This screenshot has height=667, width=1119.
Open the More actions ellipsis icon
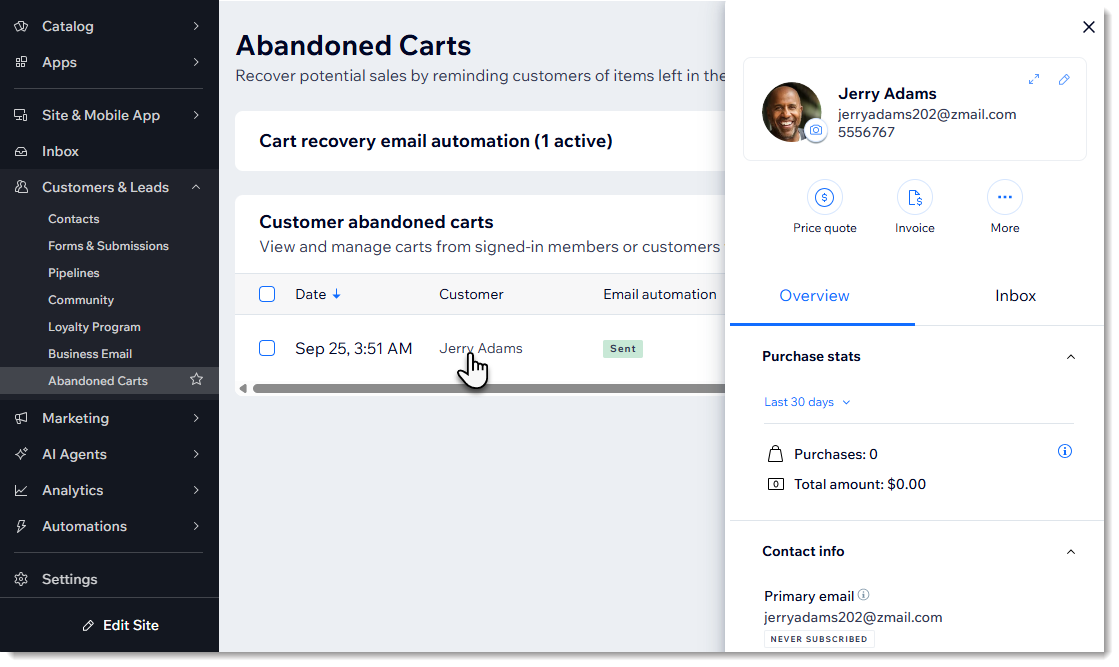point(1005,198)
